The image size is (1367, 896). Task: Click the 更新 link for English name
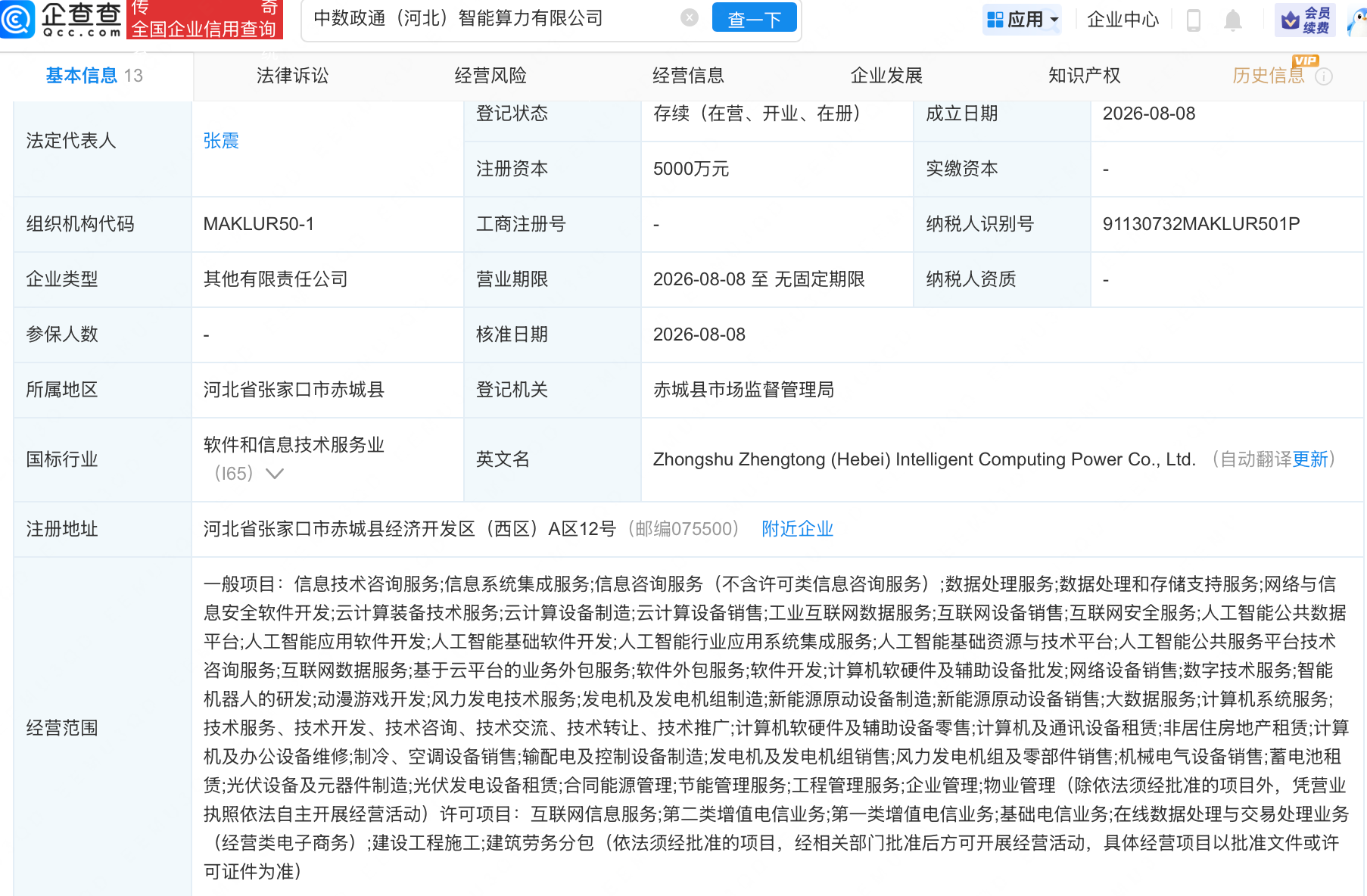[1310, 459]
